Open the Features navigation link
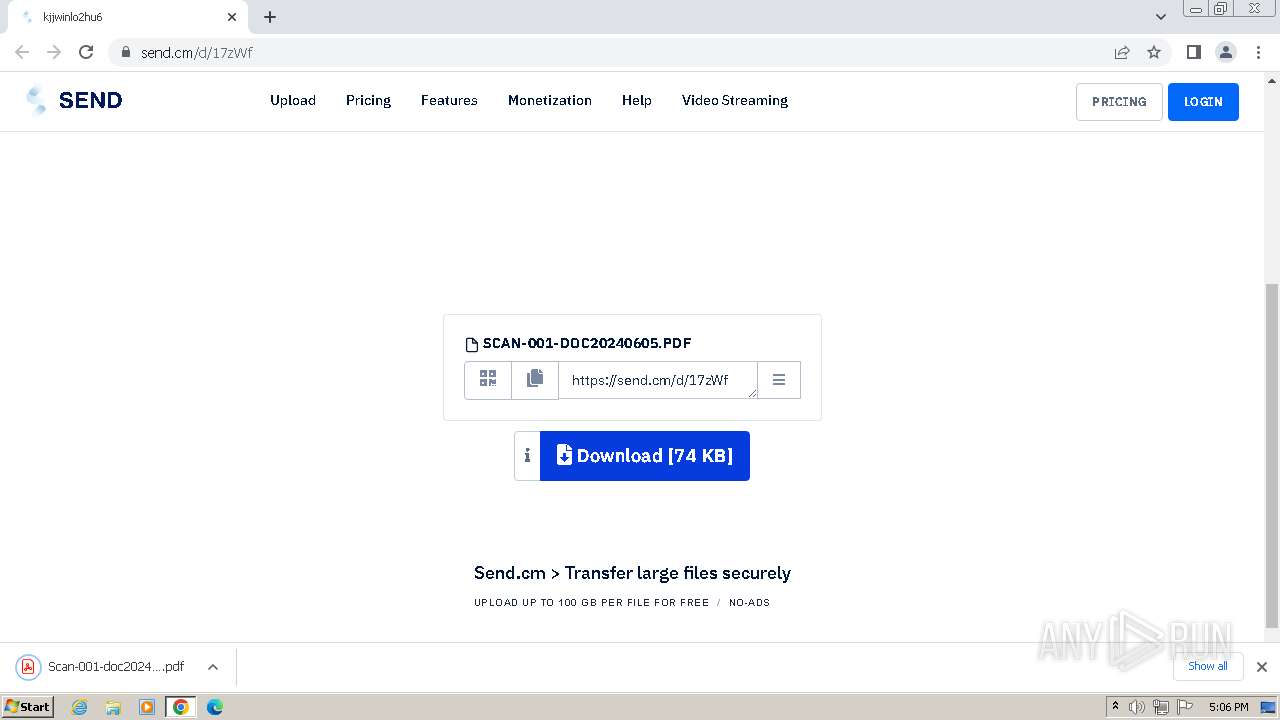 pos(449,100)
